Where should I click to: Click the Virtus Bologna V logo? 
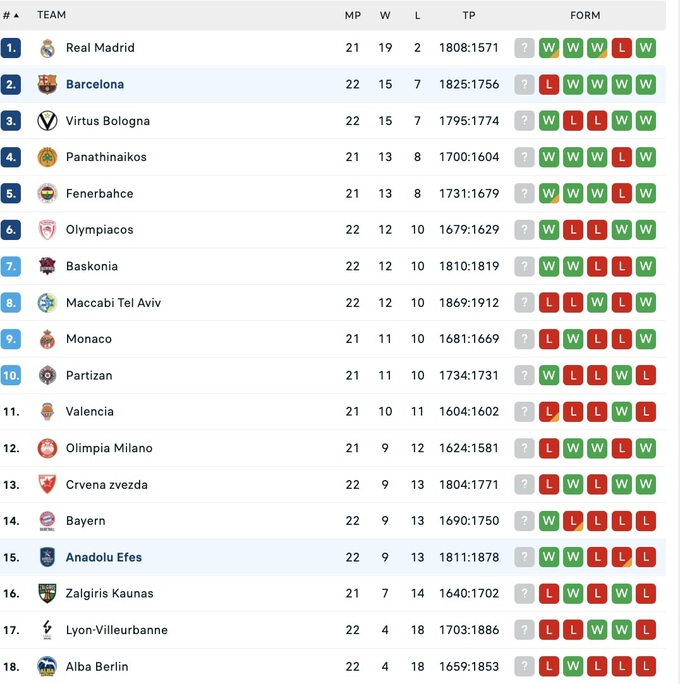(47, 121)
